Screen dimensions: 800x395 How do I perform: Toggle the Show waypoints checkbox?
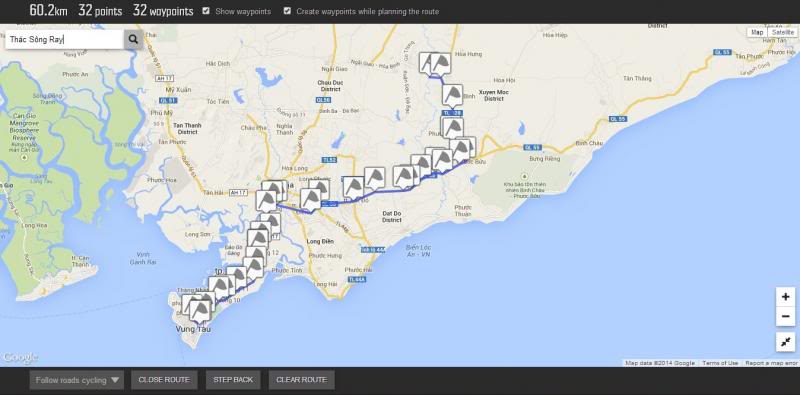pos(206,11)
